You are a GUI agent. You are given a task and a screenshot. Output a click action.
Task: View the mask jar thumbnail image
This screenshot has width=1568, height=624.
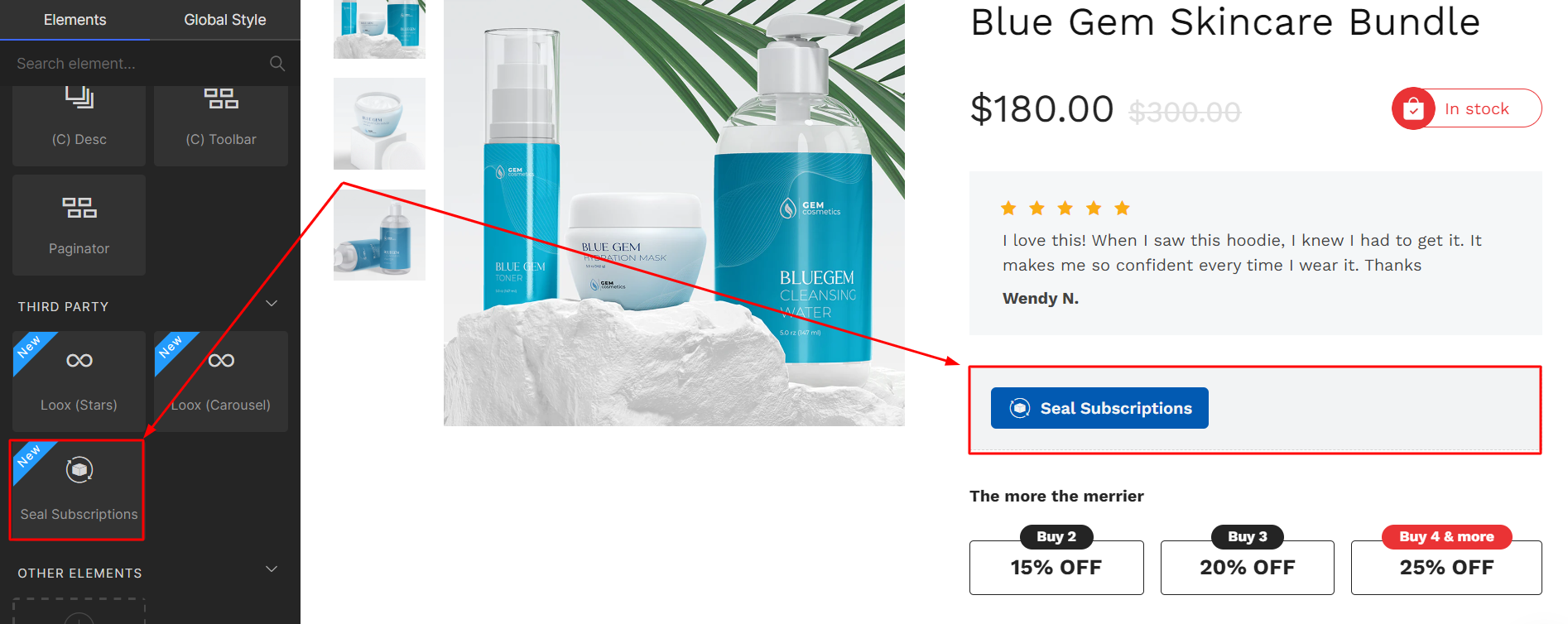click(379, 123)
